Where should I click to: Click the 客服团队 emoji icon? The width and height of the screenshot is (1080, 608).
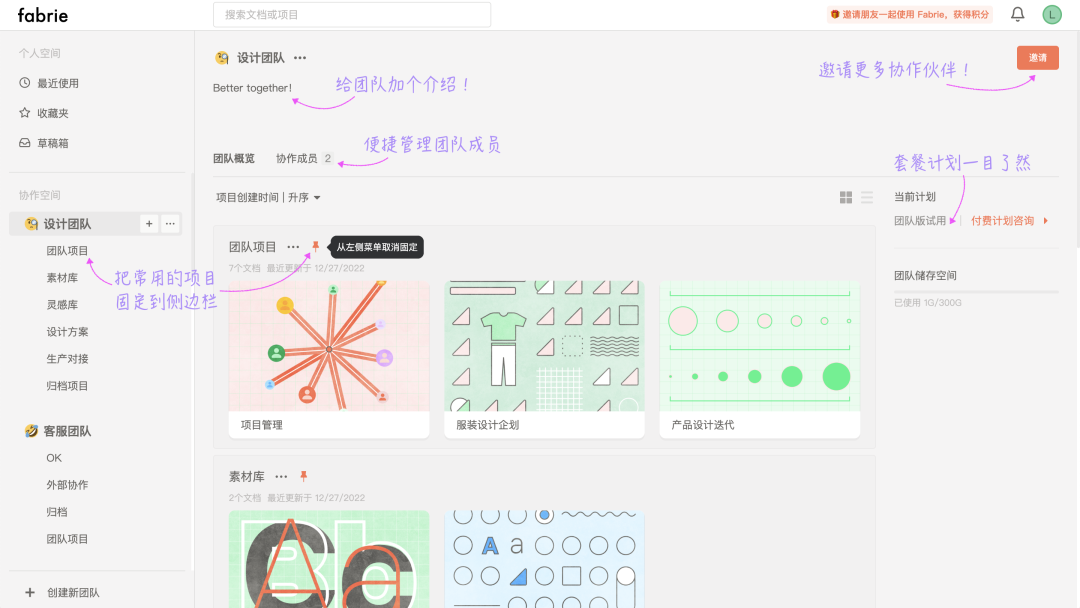coord(31,431)
